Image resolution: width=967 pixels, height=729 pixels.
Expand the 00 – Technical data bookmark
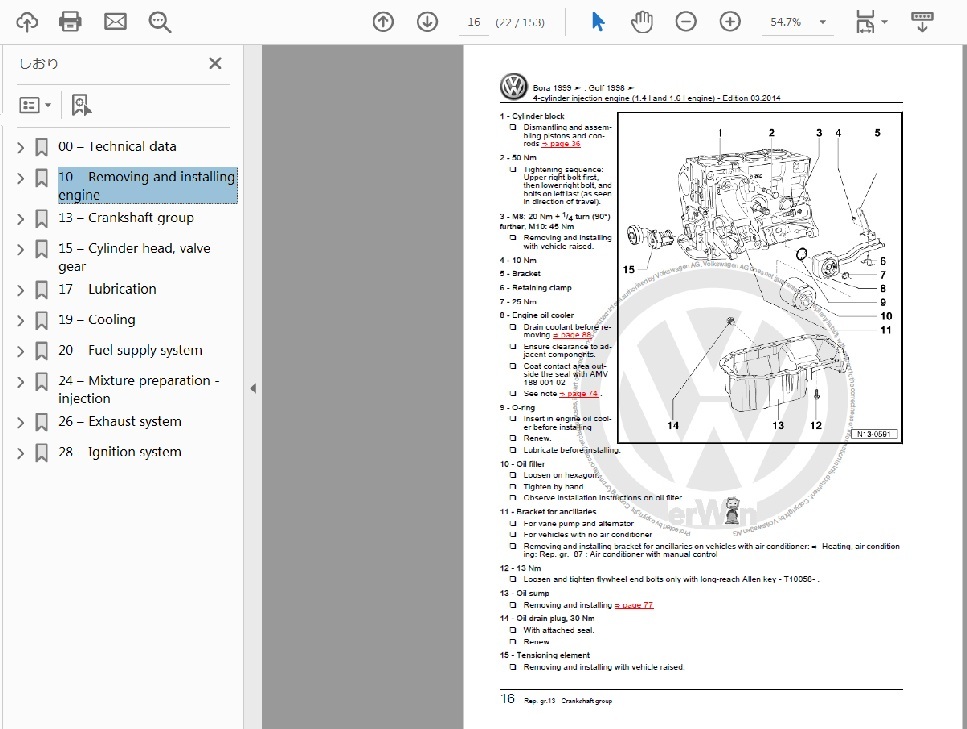(20, 147)
